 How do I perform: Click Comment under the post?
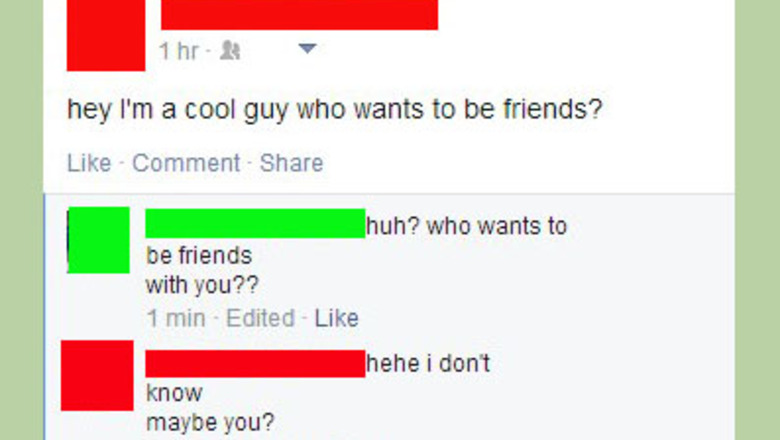click(186, 163)
